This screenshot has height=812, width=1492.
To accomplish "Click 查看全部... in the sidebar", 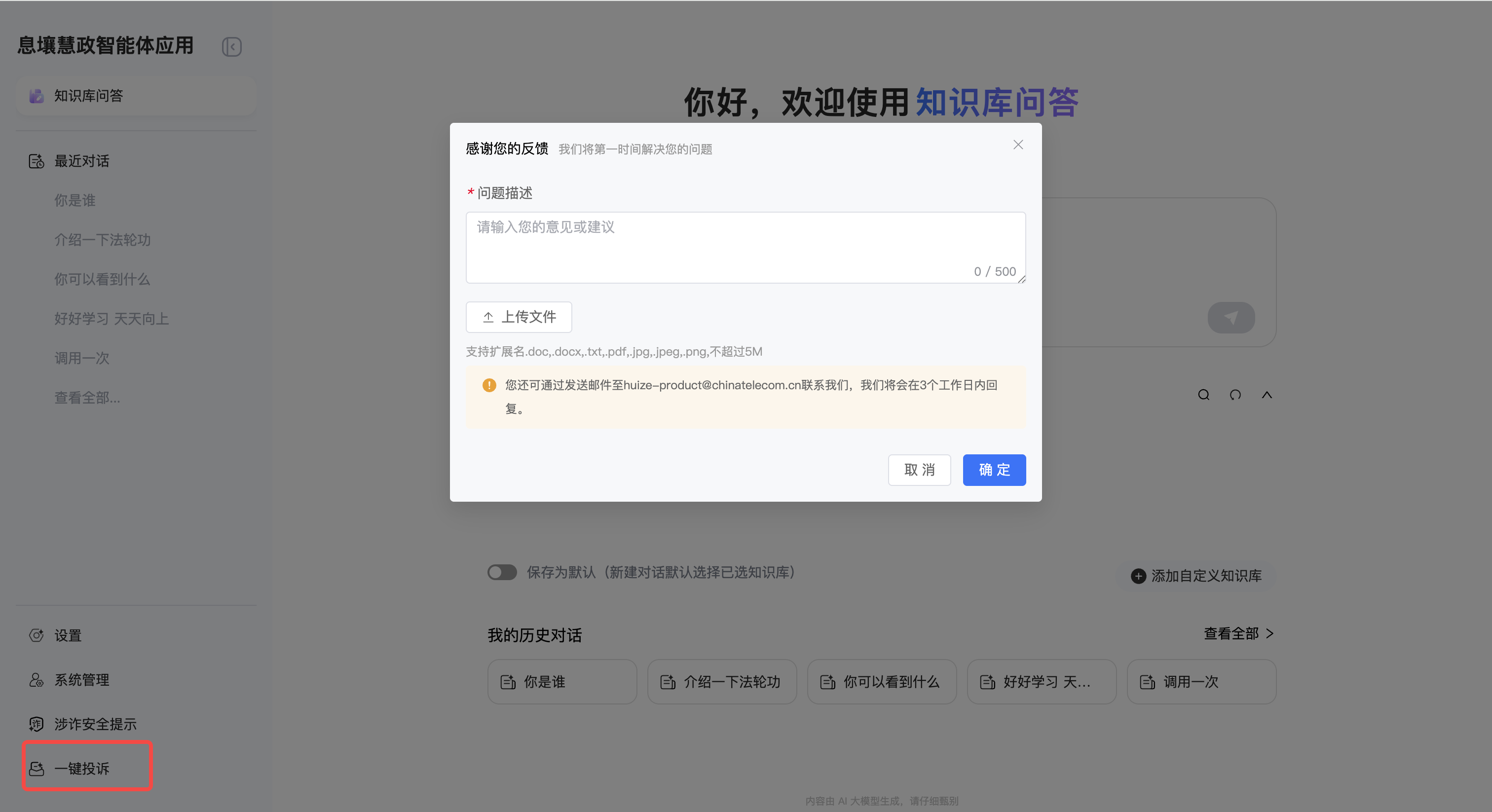I will click(x=87, y=397).
